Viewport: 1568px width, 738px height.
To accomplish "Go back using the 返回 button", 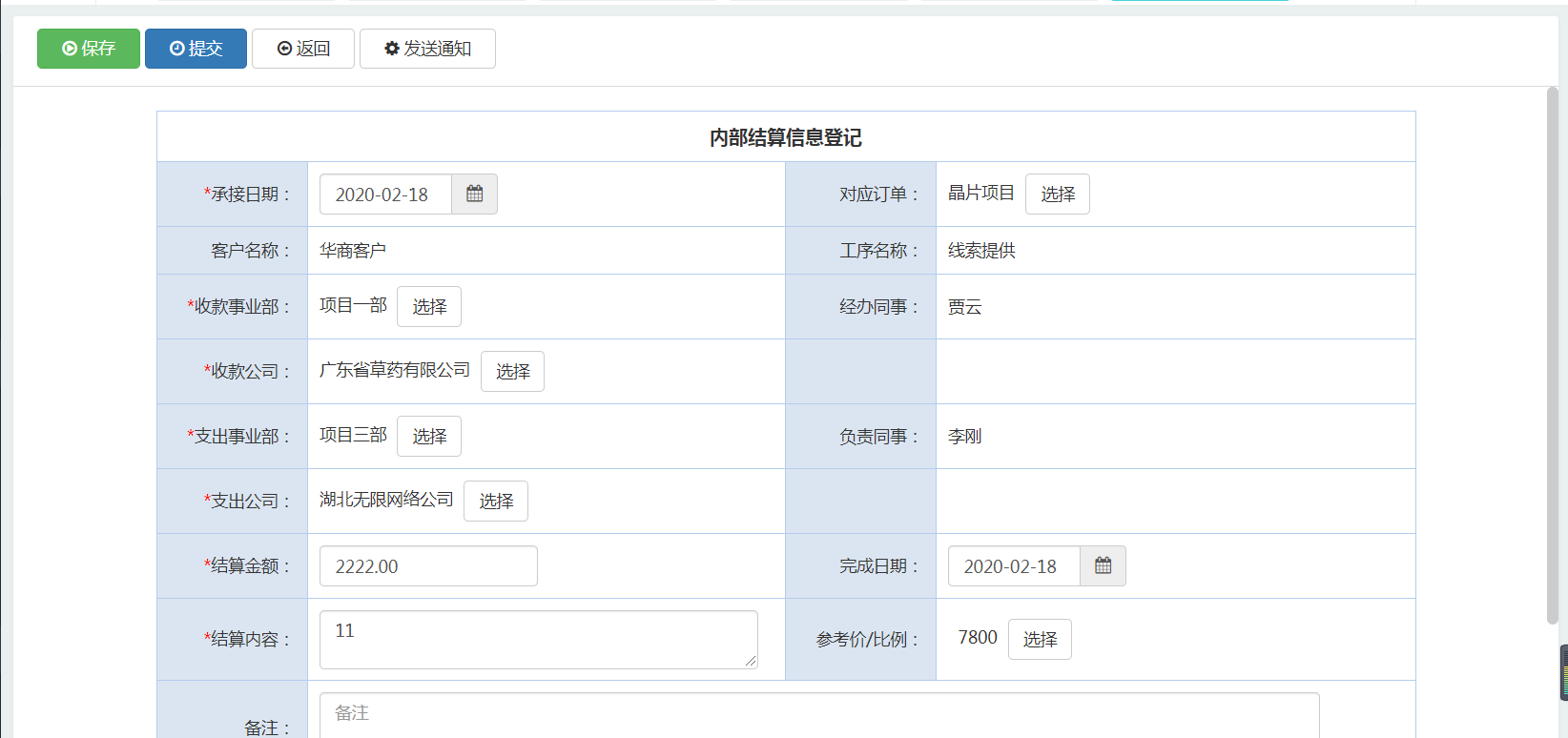I will tap(303, 49).
